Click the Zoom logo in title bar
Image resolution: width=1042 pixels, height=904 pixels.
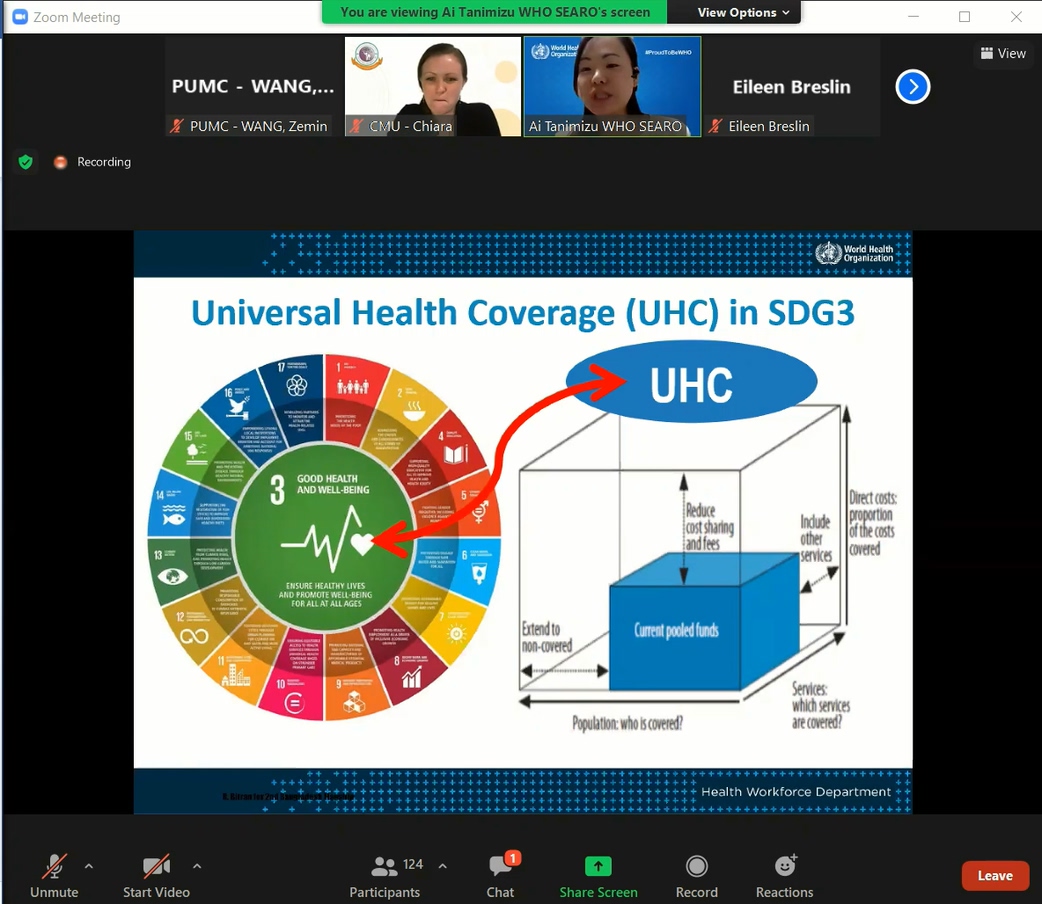(x=19, y=17)
